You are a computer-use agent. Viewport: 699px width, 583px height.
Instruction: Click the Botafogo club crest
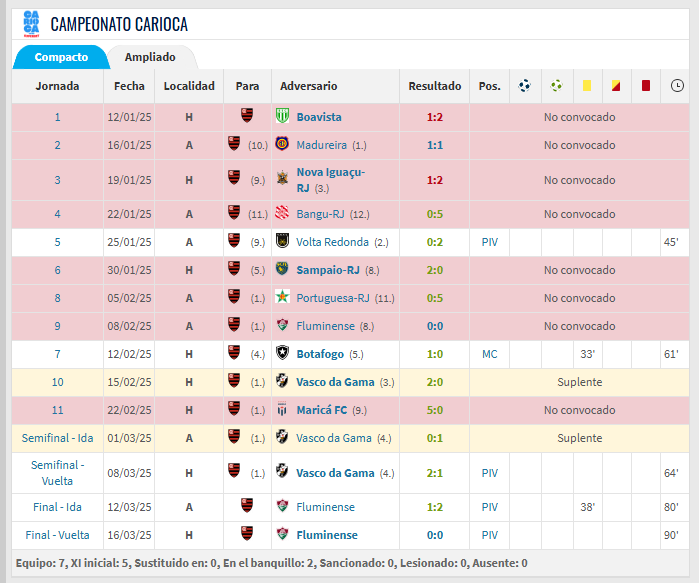pos(282,353)
